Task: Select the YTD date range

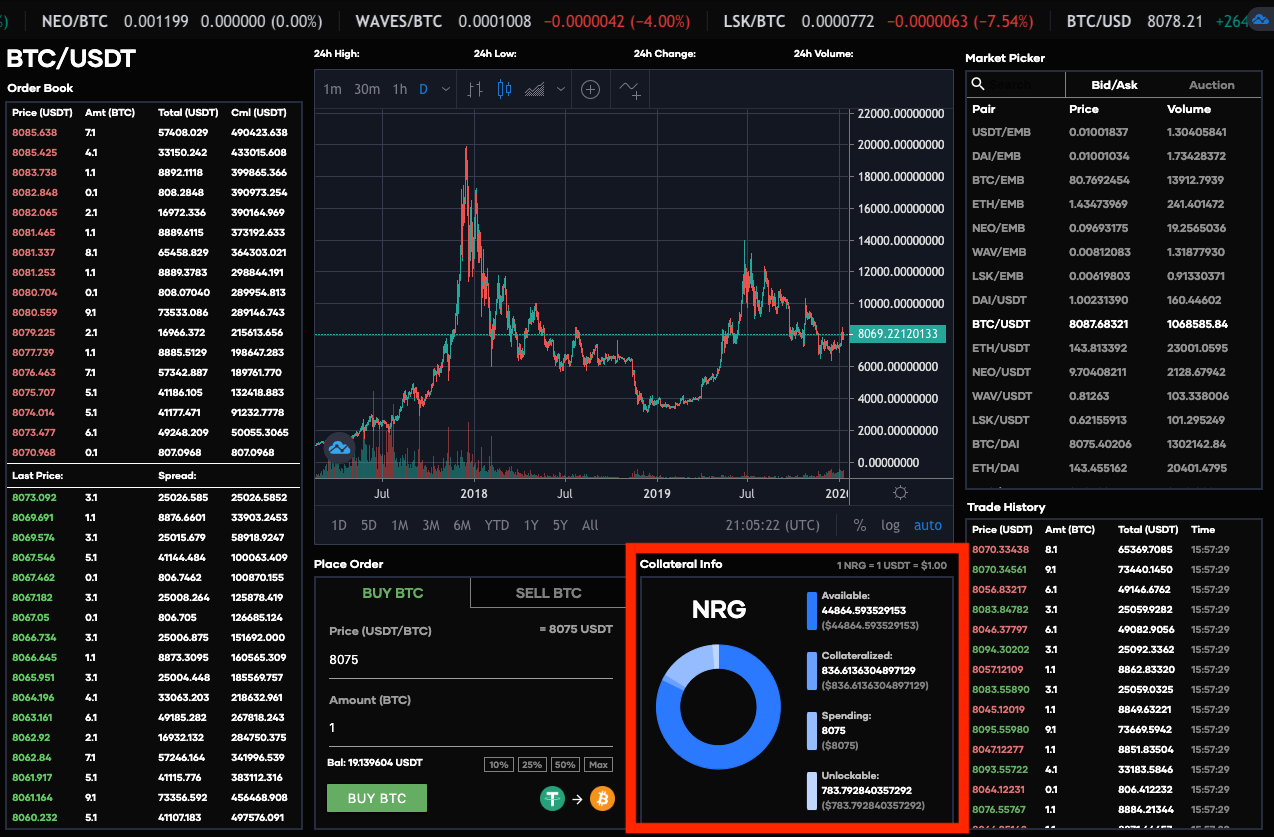Action: click(497, 525)
